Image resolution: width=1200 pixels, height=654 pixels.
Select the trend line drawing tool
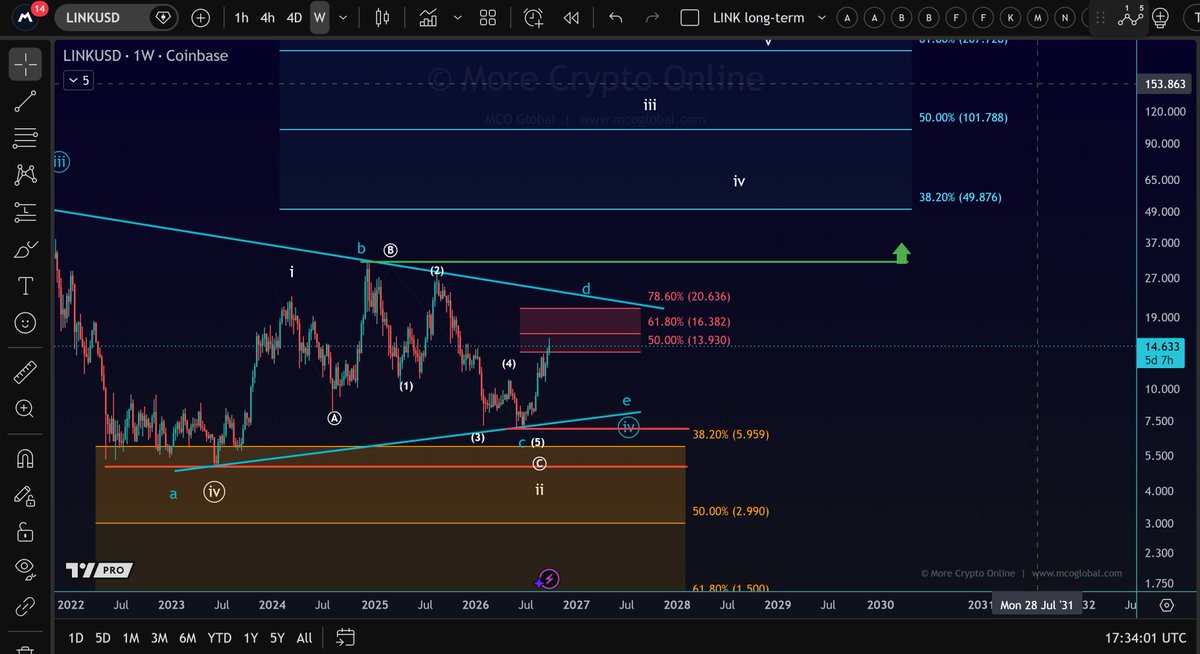tap(25, 101)
